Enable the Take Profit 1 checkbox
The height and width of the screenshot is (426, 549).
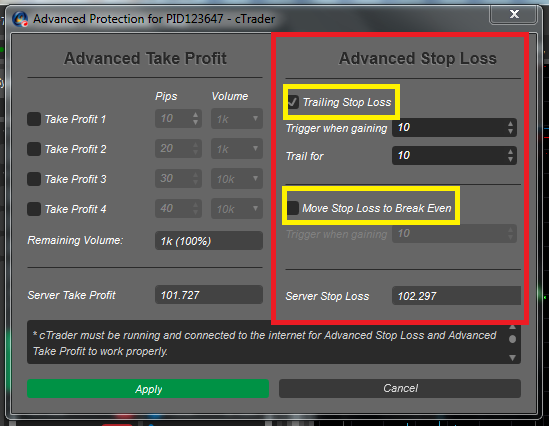coord(34,119)
